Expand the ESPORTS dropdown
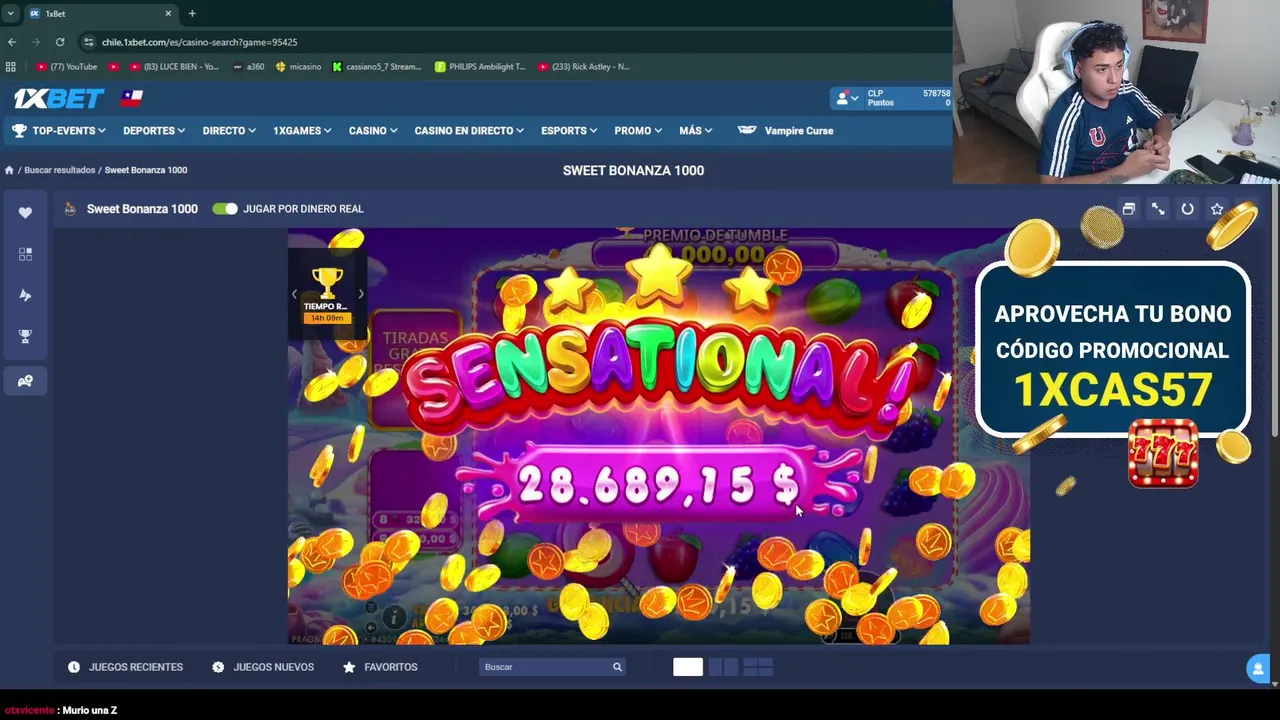The width and height of the screenshot is (1280, 720). (569, 131)
